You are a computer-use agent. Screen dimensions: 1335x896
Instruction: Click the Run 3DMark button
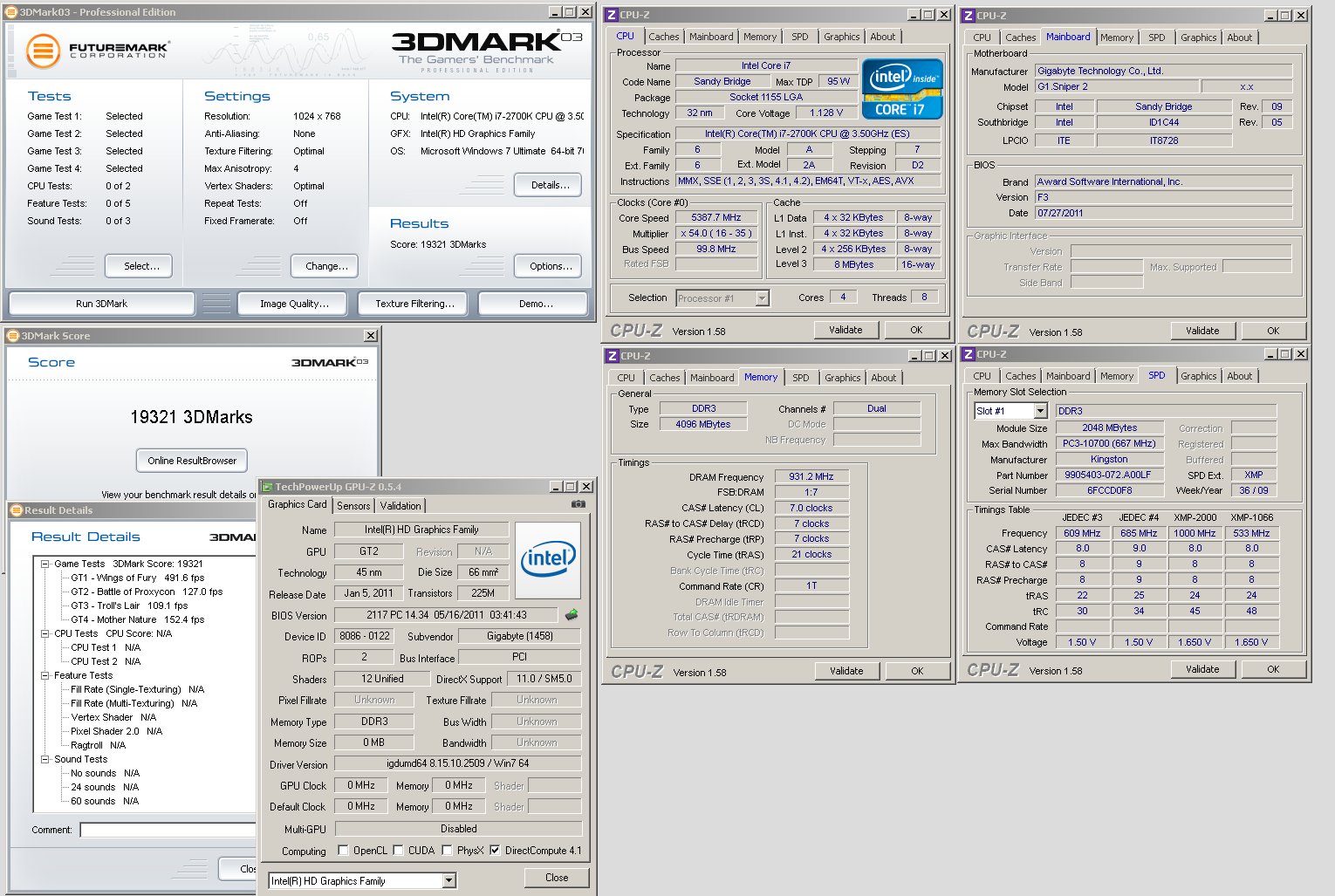[x=101, y=304]
